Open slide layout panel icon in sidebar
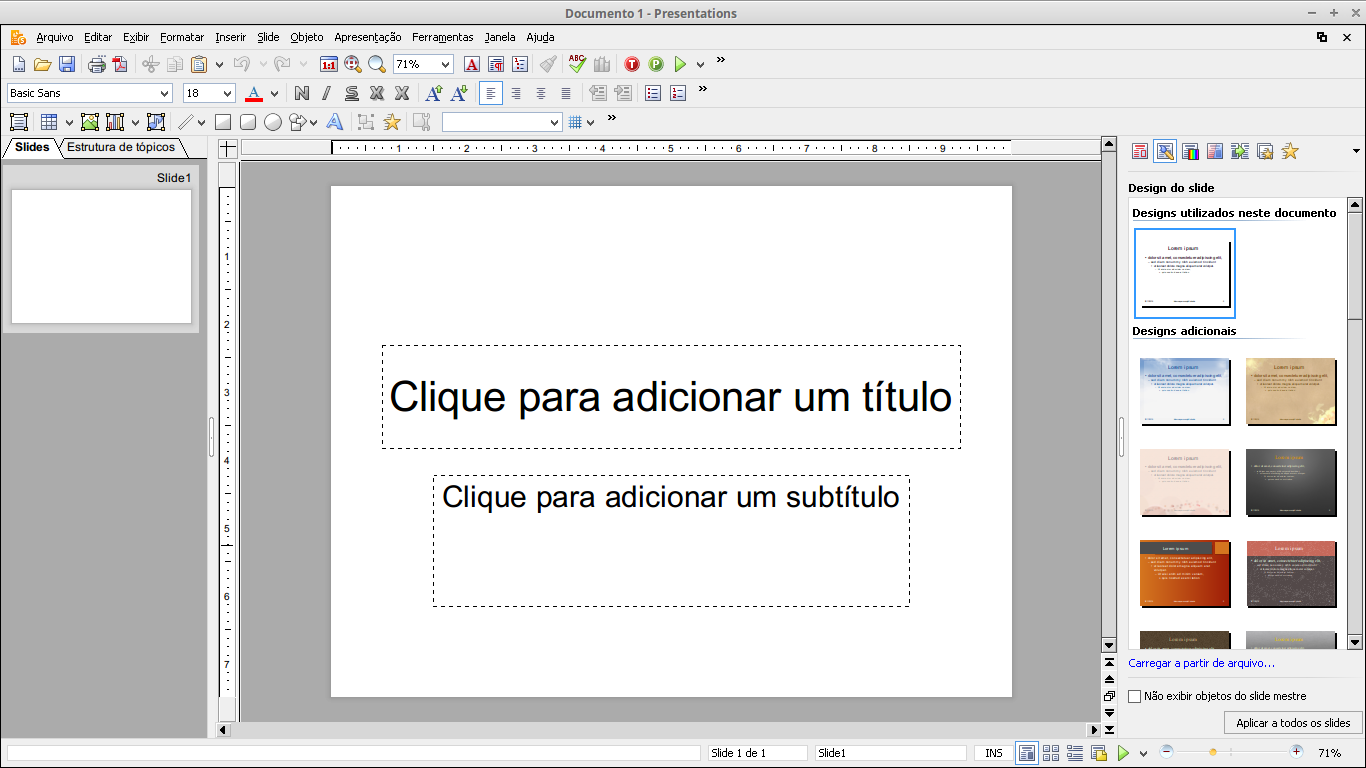The height and width of the screenshot is (768, 1366). (1139, 151)
